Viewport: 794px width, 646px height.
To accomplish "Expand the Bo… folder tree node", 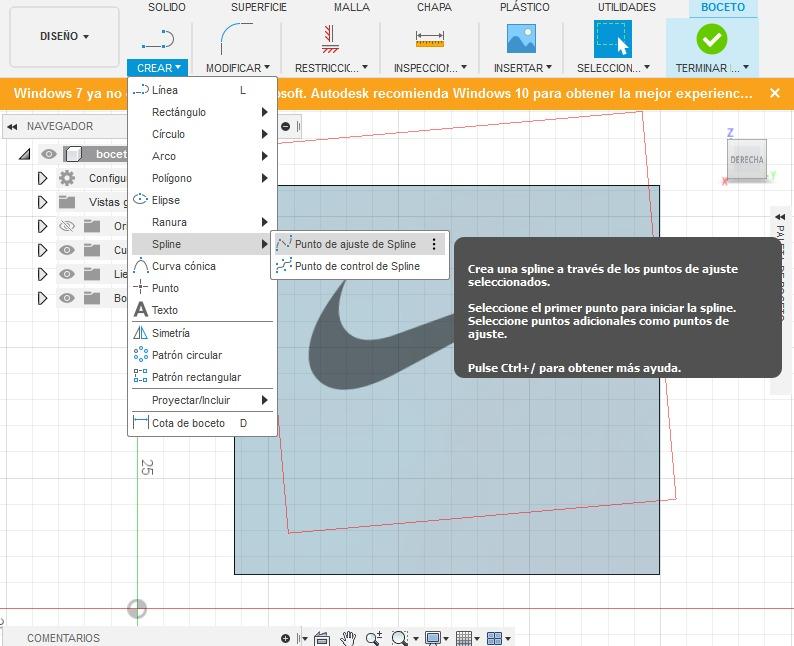I will (x=43, y=298).
